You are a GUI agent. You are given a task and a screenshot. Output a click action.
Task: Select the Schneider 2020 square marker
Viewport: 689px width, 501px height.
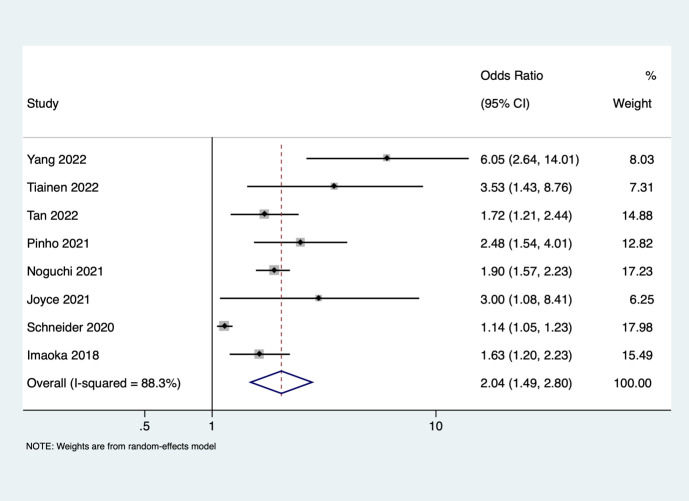click(224, 326)
